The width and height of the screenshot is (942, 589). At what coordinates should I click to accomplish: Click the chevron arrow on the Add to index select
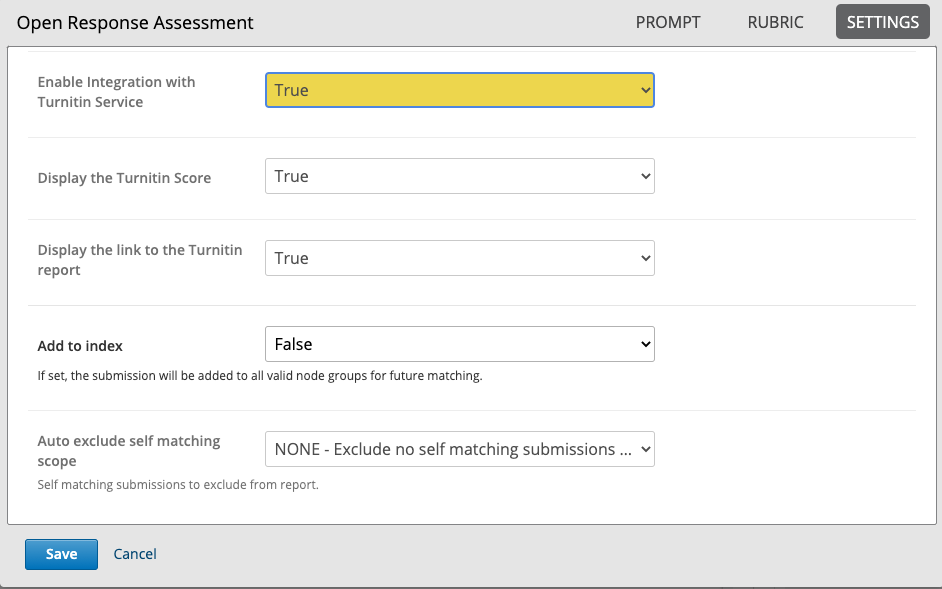(x=645, y=344)
